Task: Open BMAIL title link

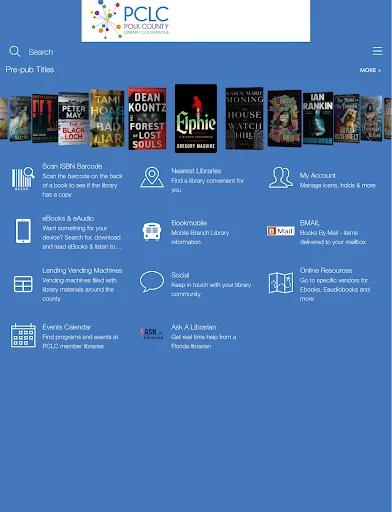Action: pyautogui.click(x=309, y=223)
